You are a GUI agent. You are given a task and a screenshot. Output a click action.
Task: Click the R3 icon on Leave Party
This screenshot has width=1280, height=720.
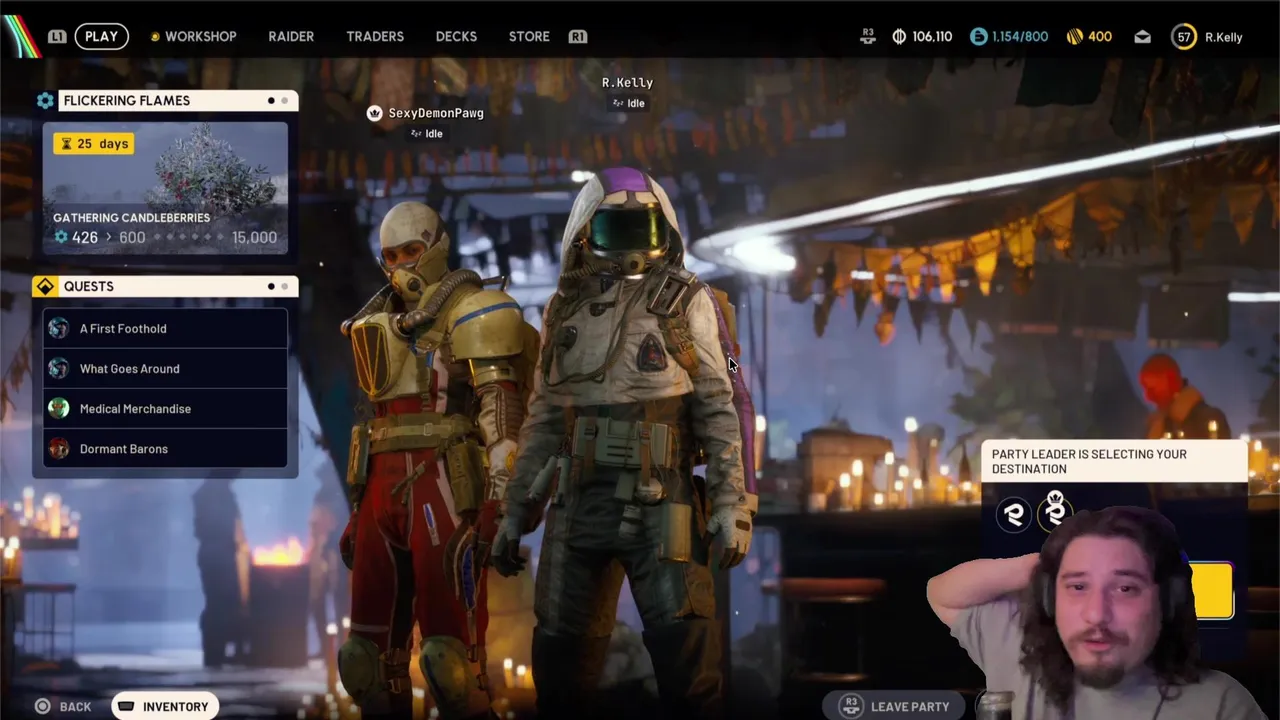tap(851, 706)
